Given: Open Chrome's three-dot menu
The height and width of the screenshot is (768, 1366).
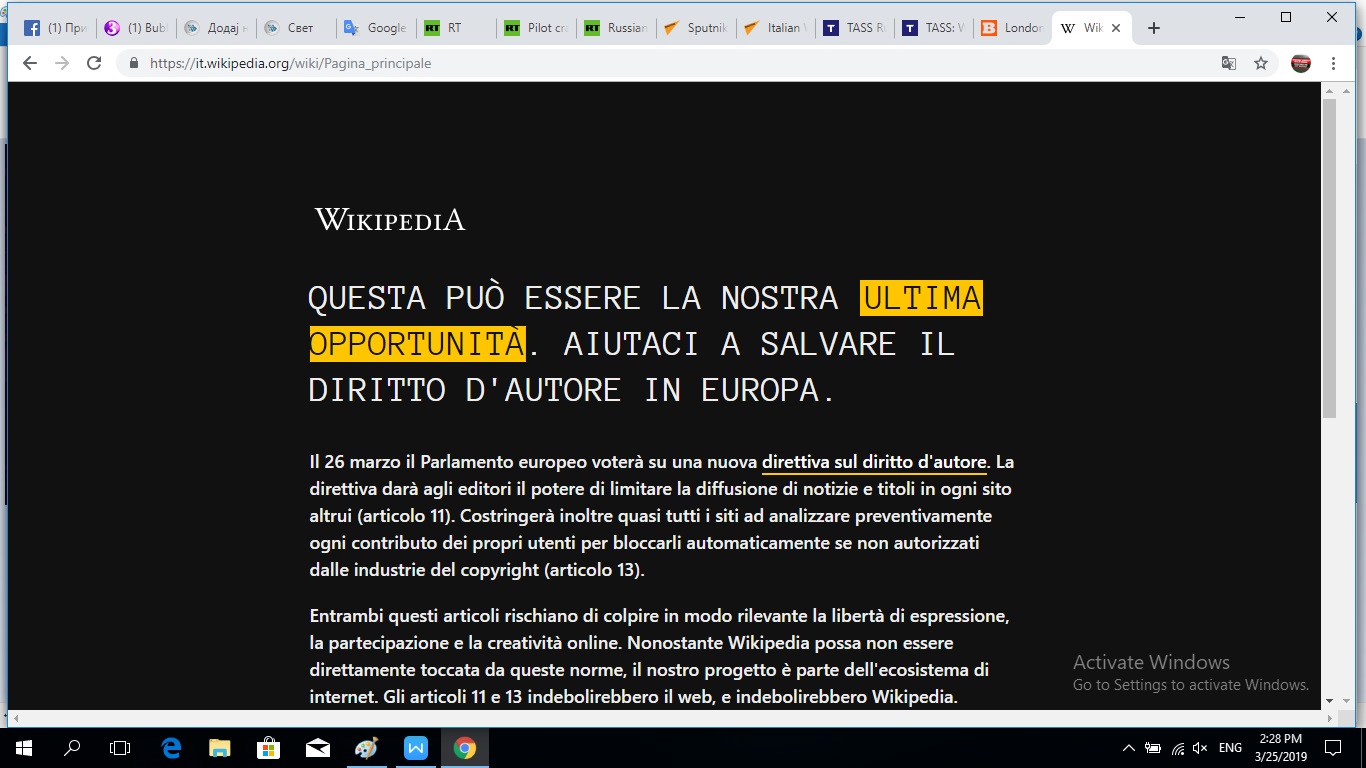Looking at the screenshot, I should click(x=1334, y=63).
